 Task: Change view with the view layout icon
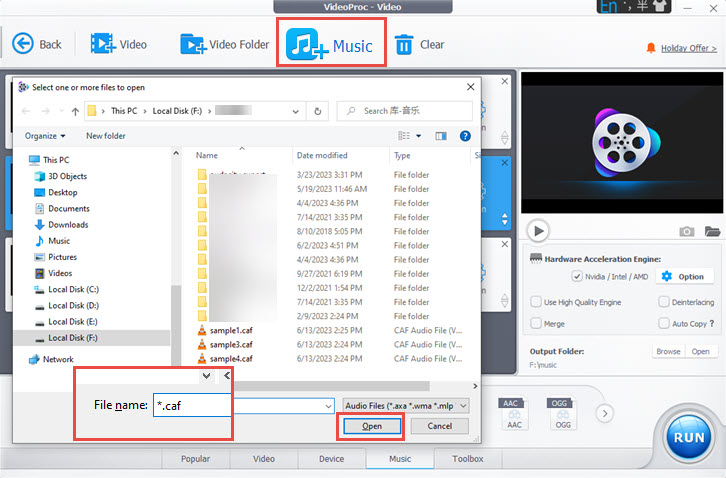pos(404,136)
